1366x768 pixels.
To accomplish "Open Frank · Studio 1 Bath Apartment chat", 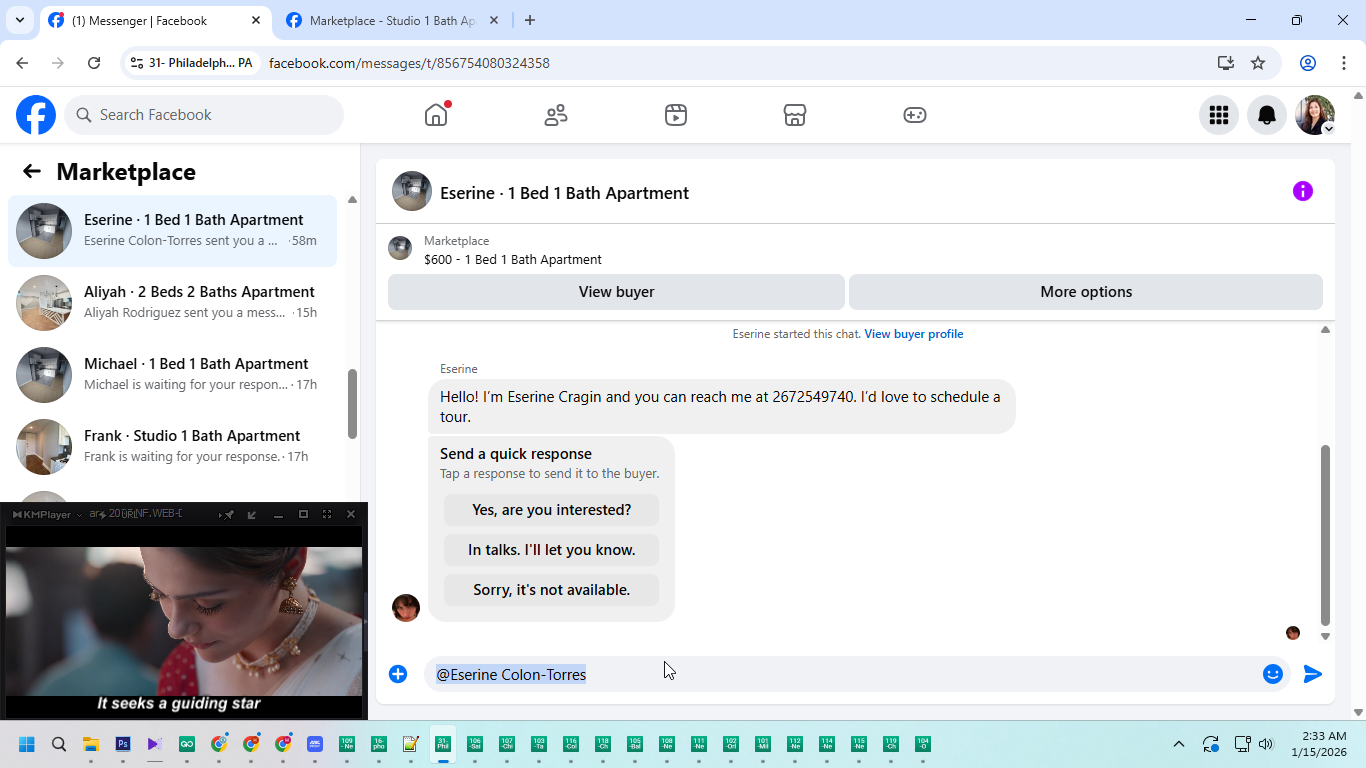I will [172, 447].
